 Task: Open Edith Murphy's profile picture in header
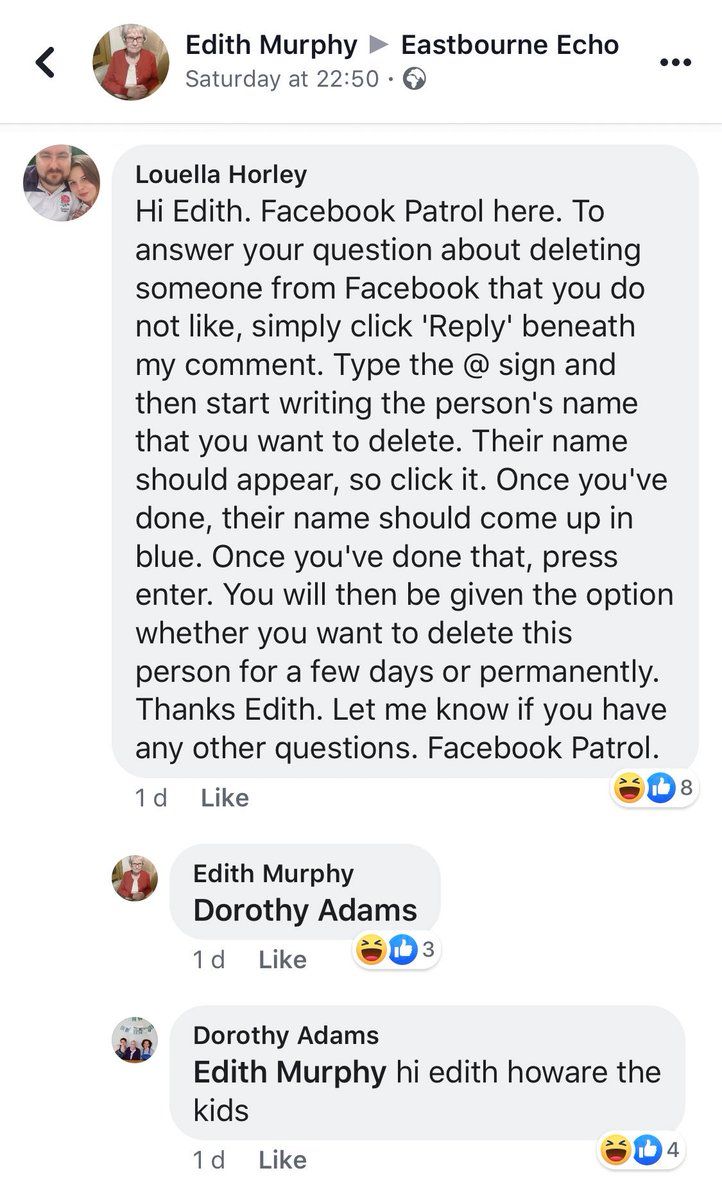tap(131, 62)
